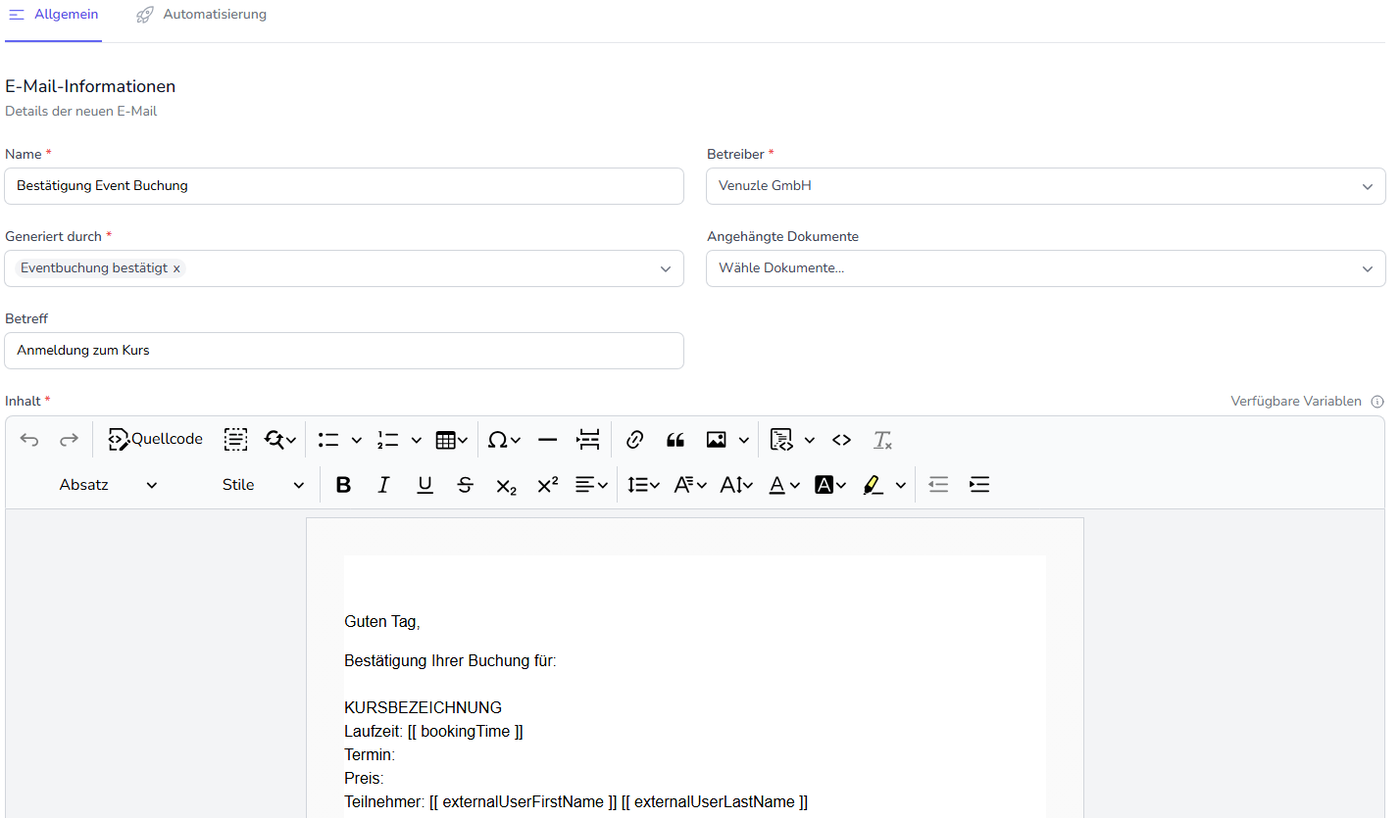Open the Quellcode source view
The height and width of the screenshot is (818, 1400).
[x=155, y=439]
